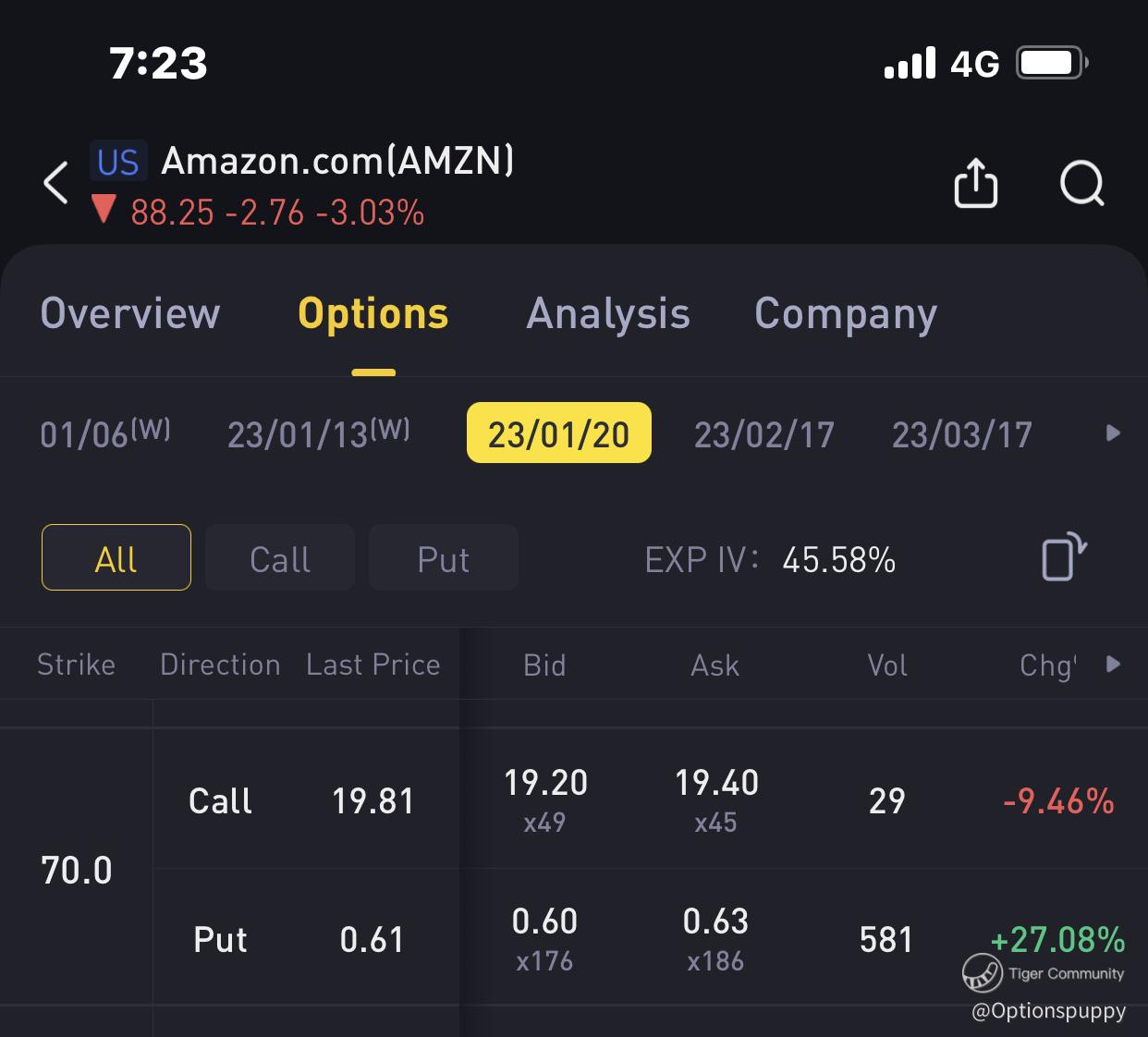Image resolution: width=1148 pixels, height=1037 pixels.
Task: Choose the 23/02/17 expiry date
Action: (x=764, y=434)
